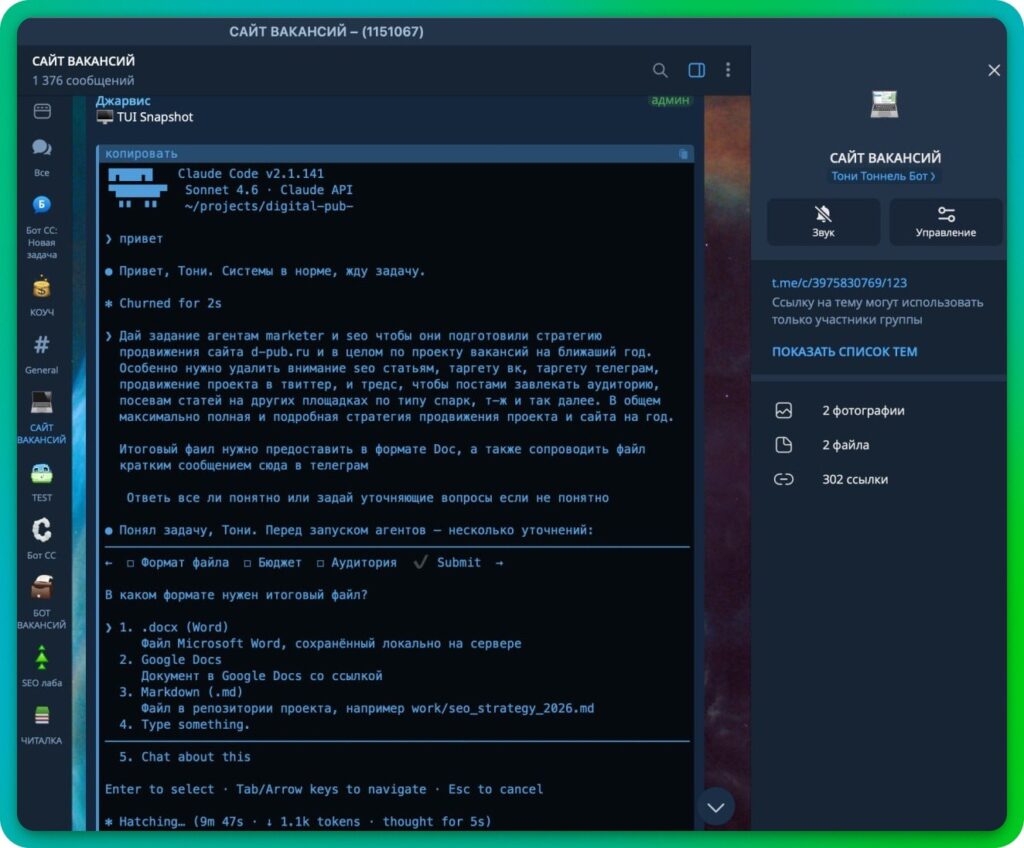Click the админ badge label
1024x848 pixels.
(x=670, y=99)
